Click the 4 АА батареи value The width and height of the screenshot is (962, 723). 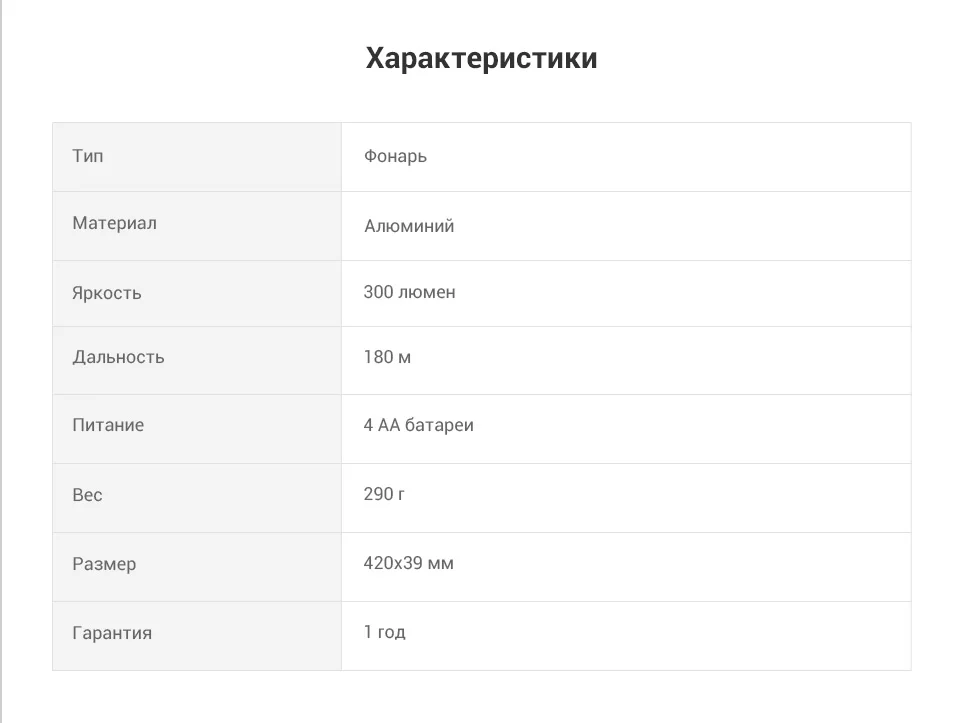coord(418,425)
